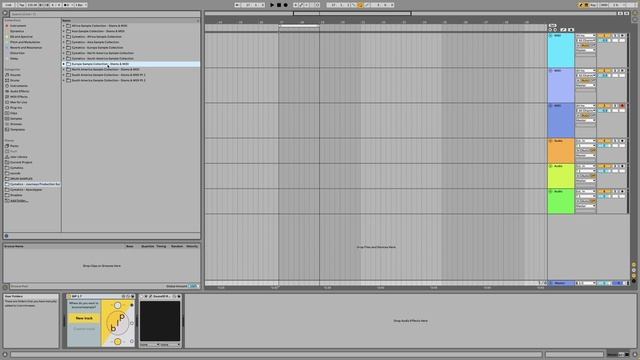Click the Add Folder link

pyautogui.click(x=19, y=201)
